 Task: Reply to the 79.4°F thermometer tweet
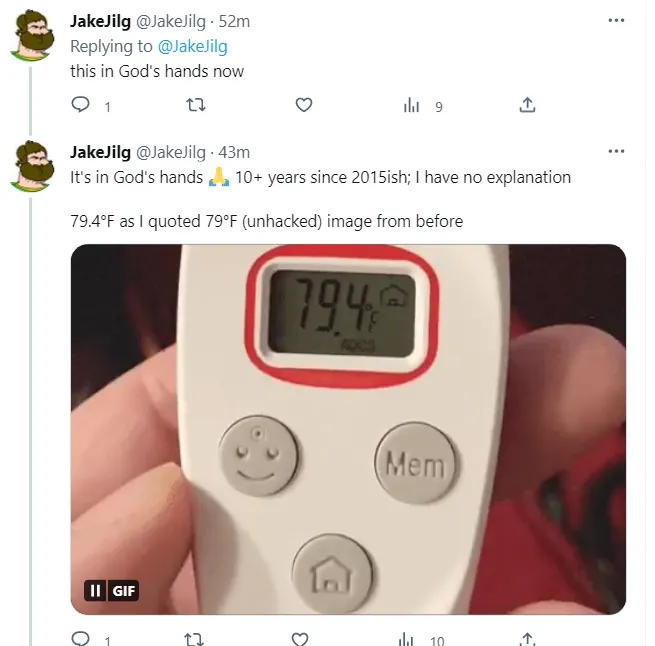(81, 638)
